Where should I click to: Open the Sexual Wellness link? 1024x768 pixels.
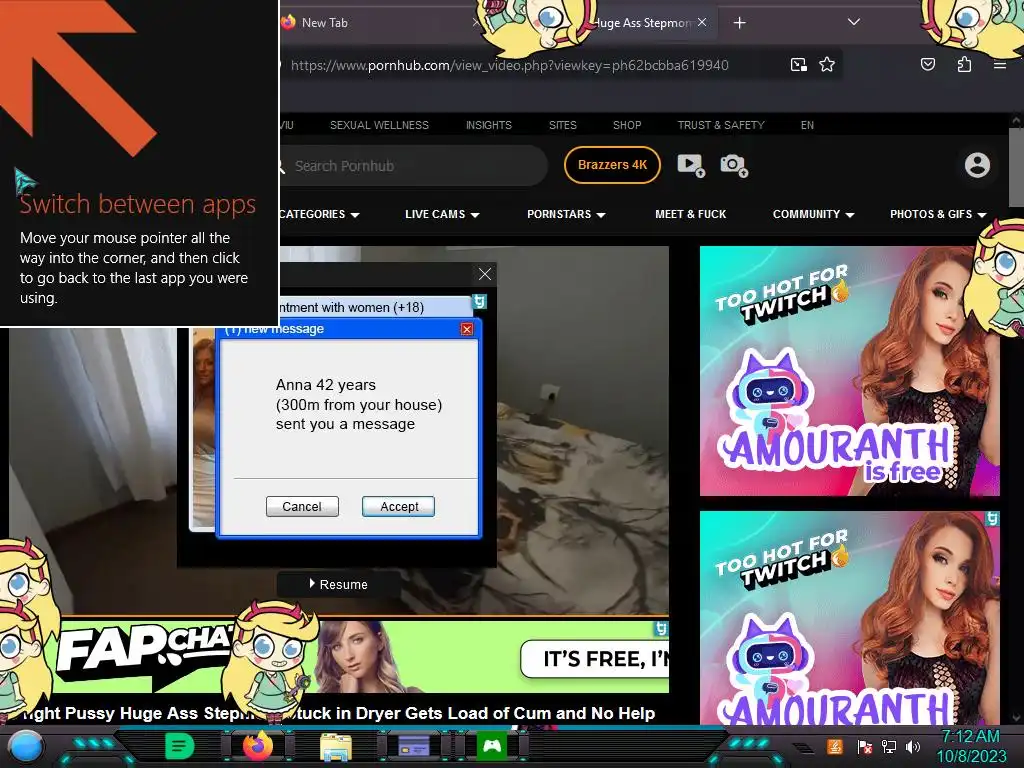(379, 125)
